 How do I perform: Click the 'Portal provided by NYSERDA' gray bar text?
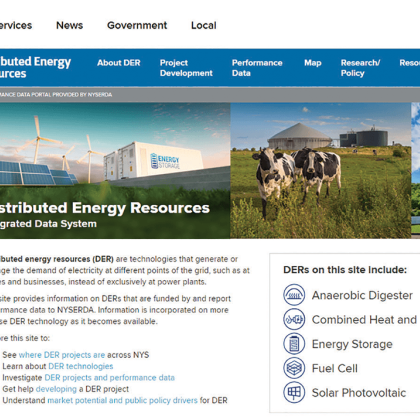[x=56, y=95]
